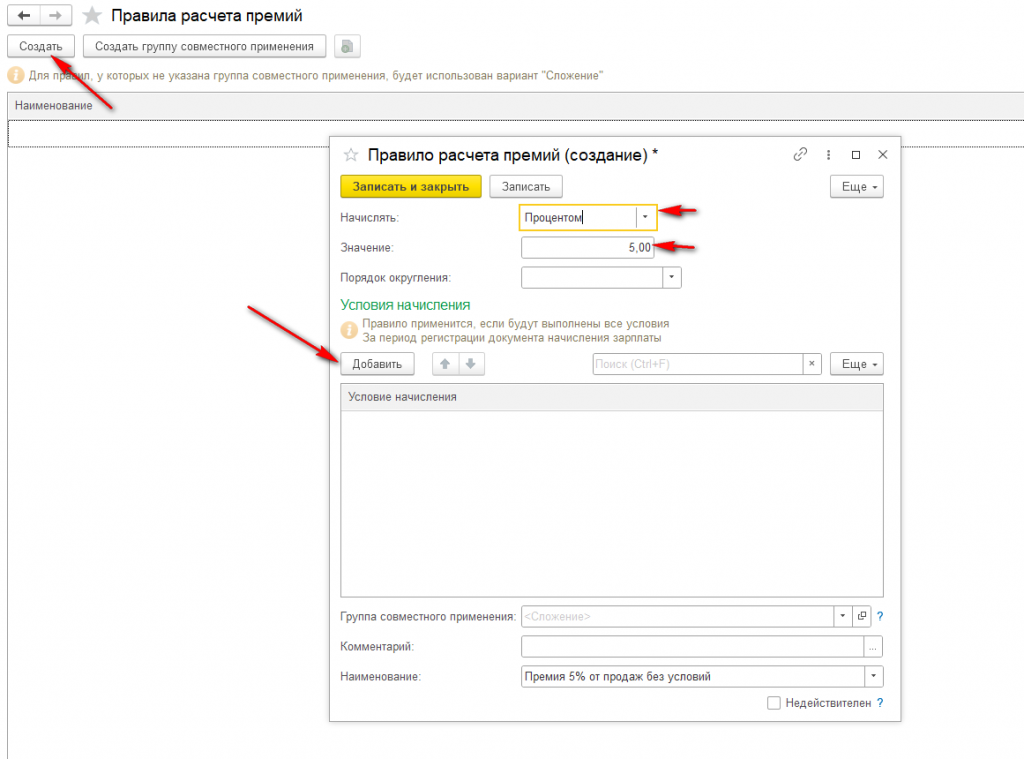Viewport: 1024px width, 759px height.
Task: Move the accrual condition up
Action: tap(445, 364)
